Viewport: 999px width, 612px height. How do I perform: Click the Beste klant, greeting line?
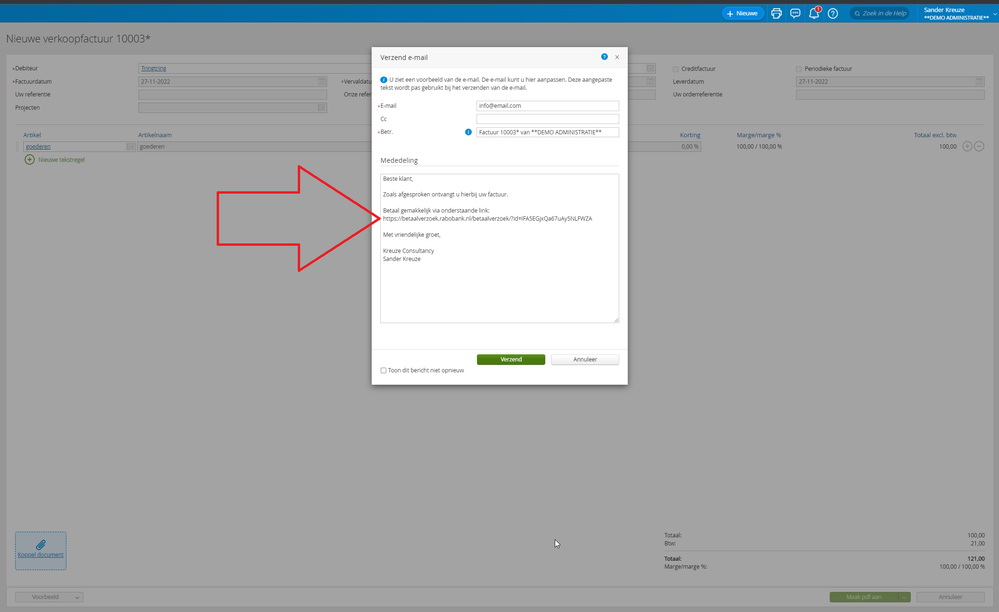pos(398,179)
